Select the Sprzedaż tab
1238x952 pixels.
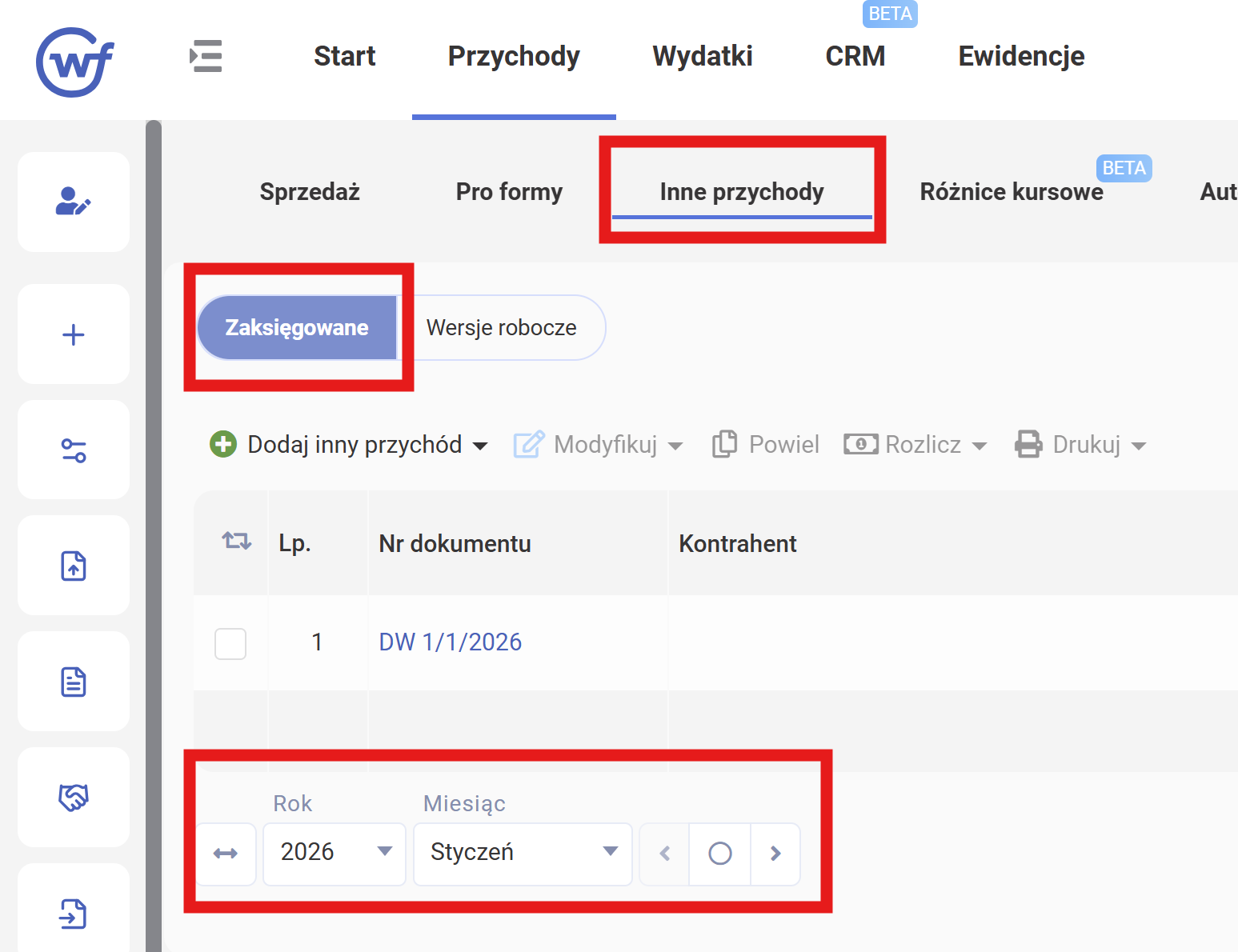(x=310, y=192)
